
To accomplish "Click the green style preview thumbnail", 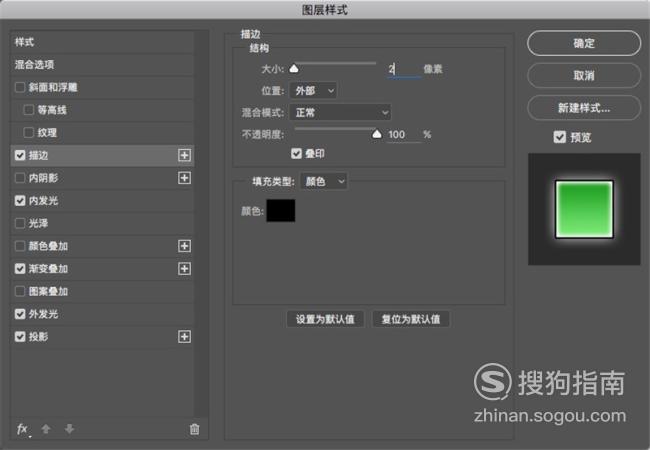I will (x=584, y=209).
